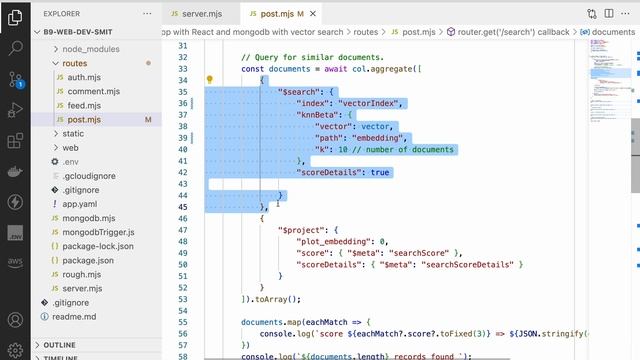Expand the static folder
This screenshot has width=640, height=360.
(x=73, y=133)
